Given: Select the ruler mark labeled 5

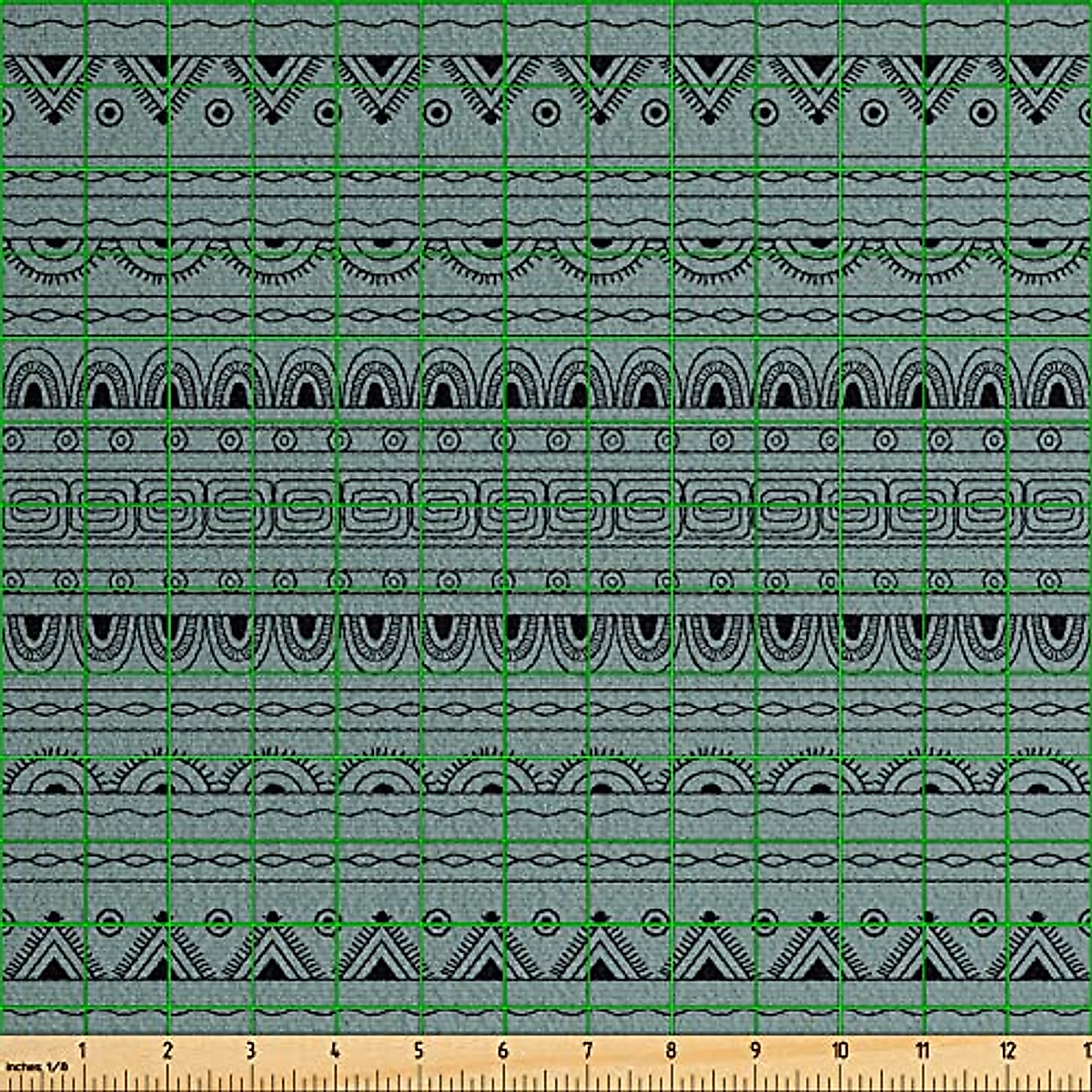Looking at the screenshot, I should click(419, 1050).
